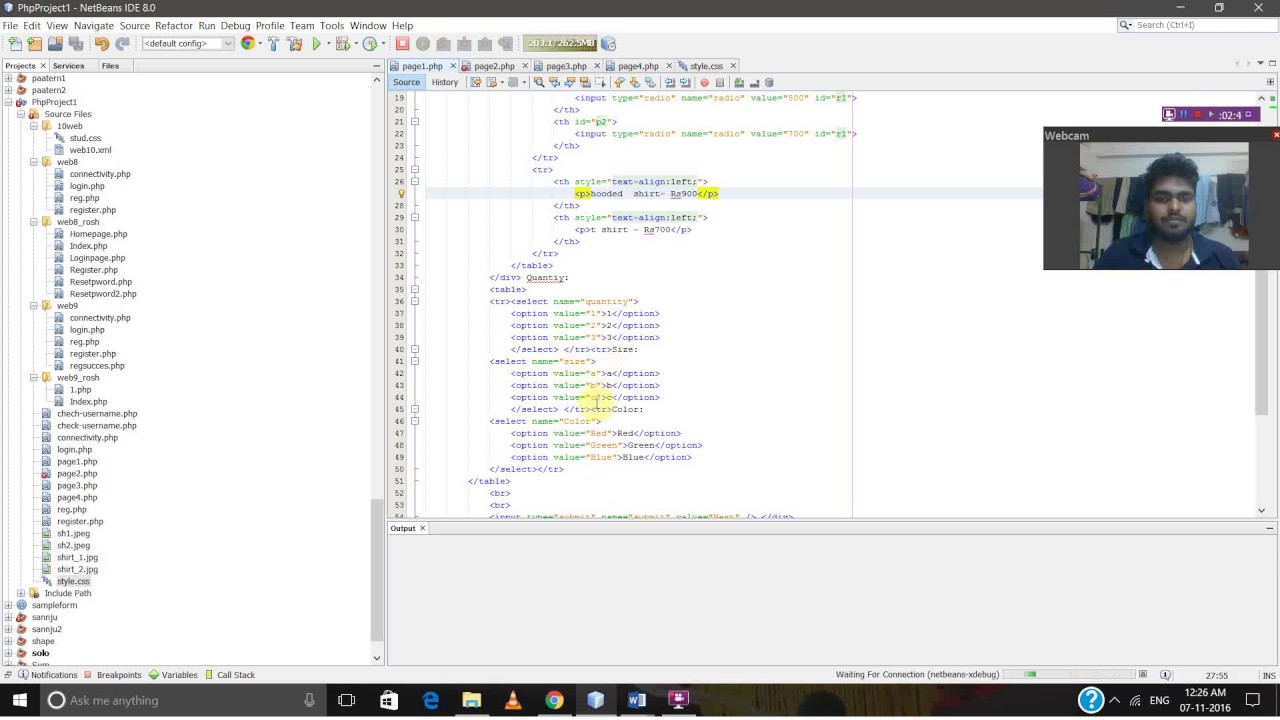Click the Last Edit icon in editor toolbar
Viewport: 1280px width, 720px height.
click(476, 82)
